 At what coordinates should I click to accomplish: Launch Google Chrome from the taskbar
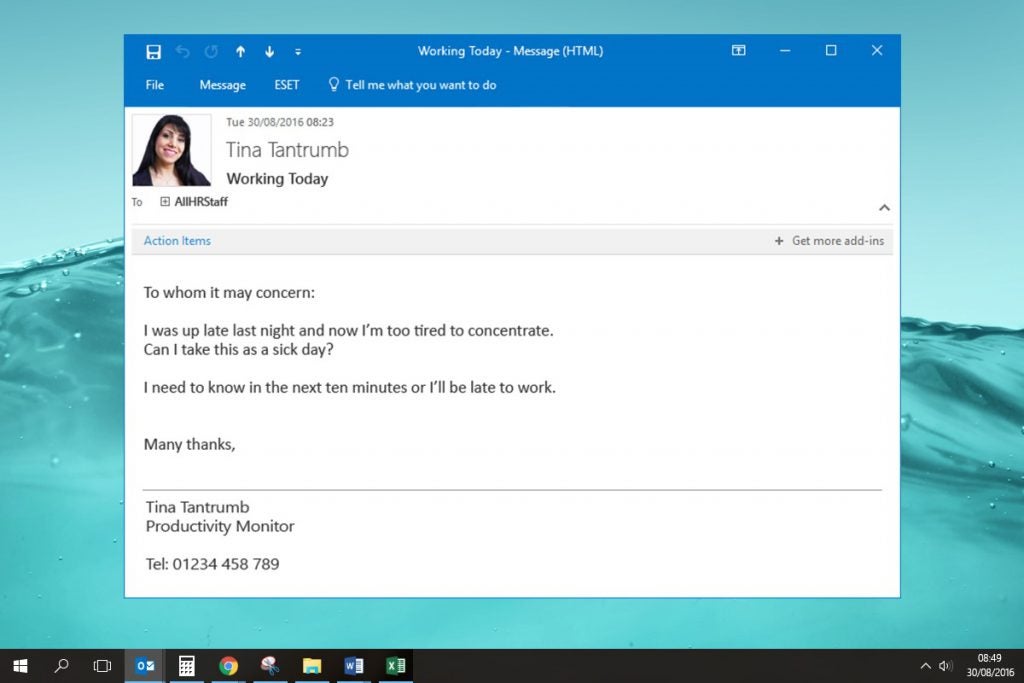[229, 666]
